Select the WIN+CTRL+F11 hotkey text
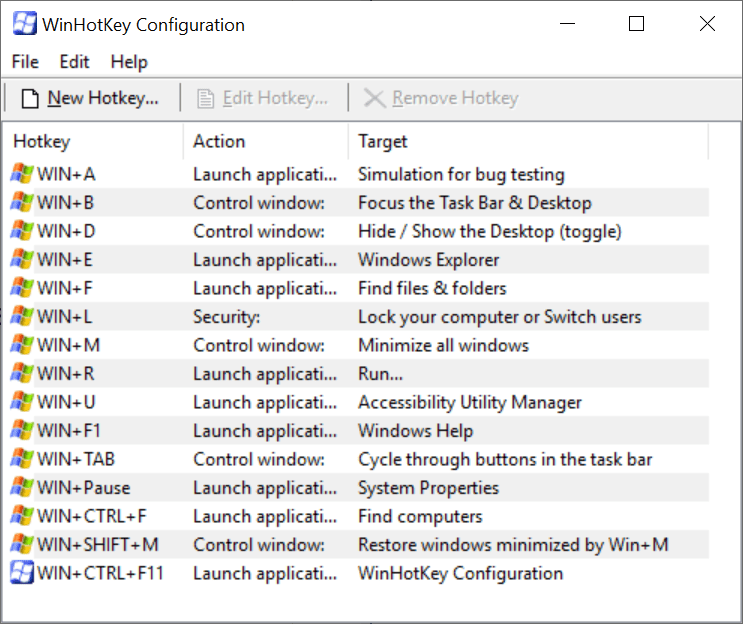Image resolution: width=743 pixels, height=624 pixels. coord(100,573)
